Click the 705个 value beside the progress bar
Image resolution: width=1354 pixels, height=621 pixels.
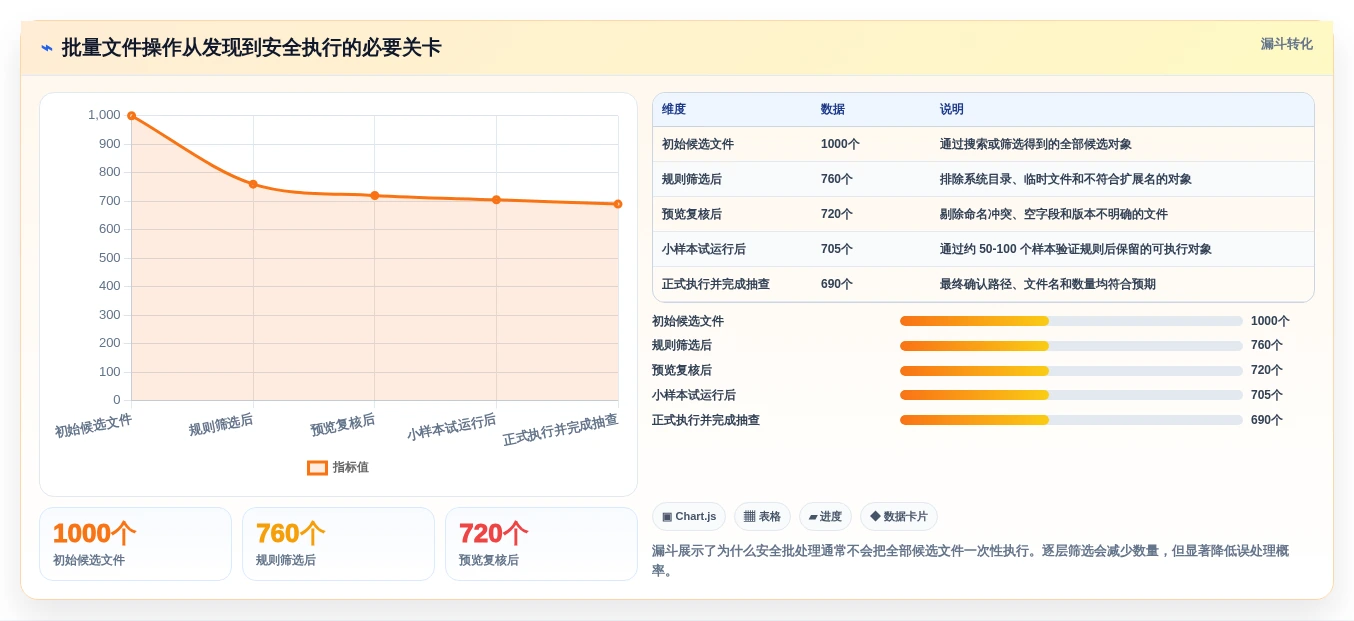[1267, 395]
